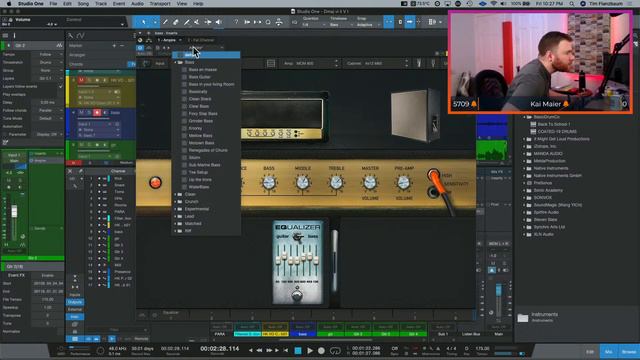Open the amp view grid icon
Viewport: 640px width, 360px height.
click(x=271, y=63)
